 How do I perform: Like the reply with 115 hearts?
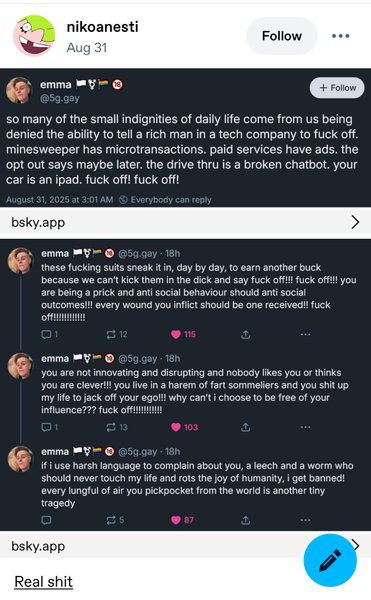tap(184, 334)
